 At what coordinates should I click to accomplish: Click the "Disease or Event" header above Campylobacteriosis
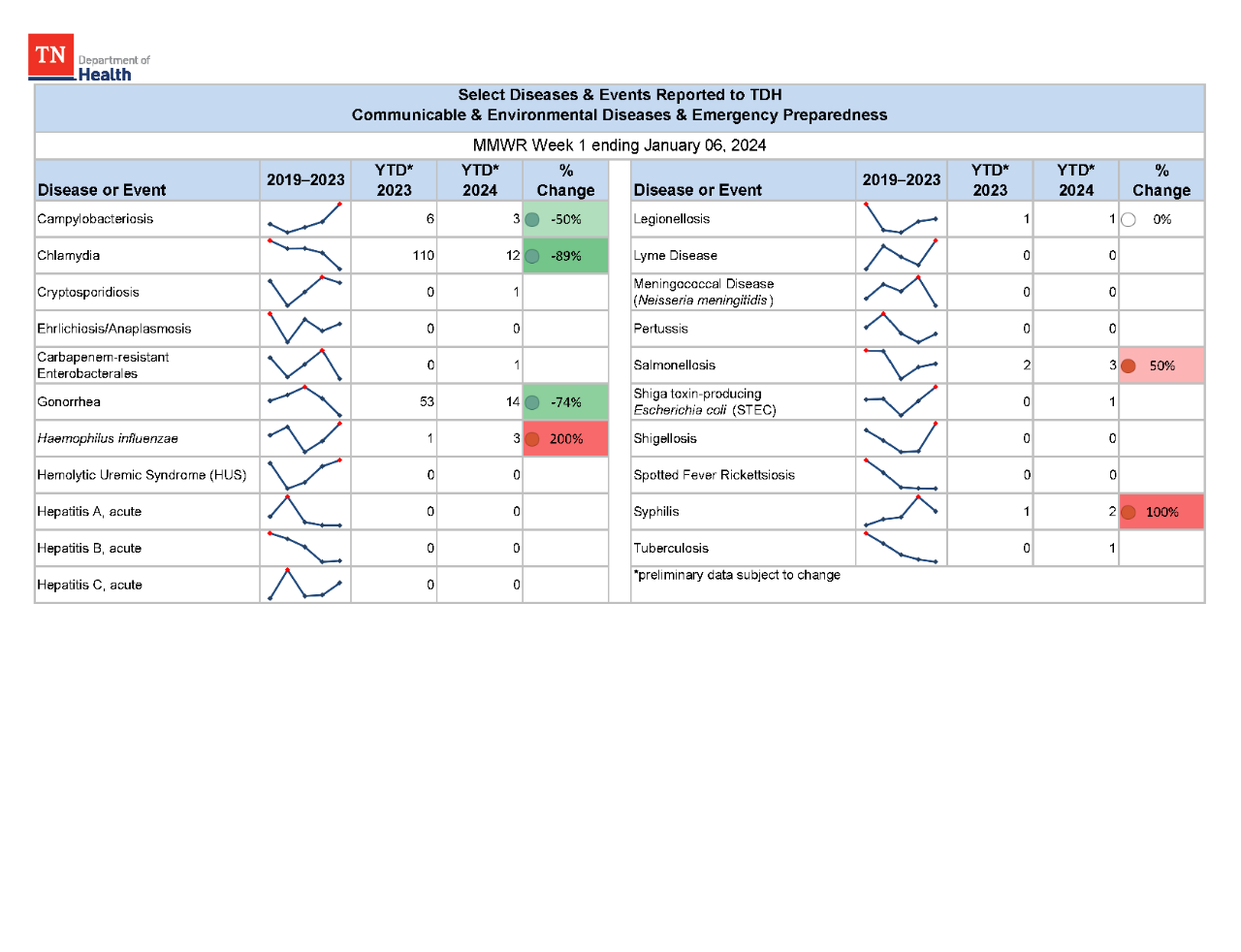point(102,190)
